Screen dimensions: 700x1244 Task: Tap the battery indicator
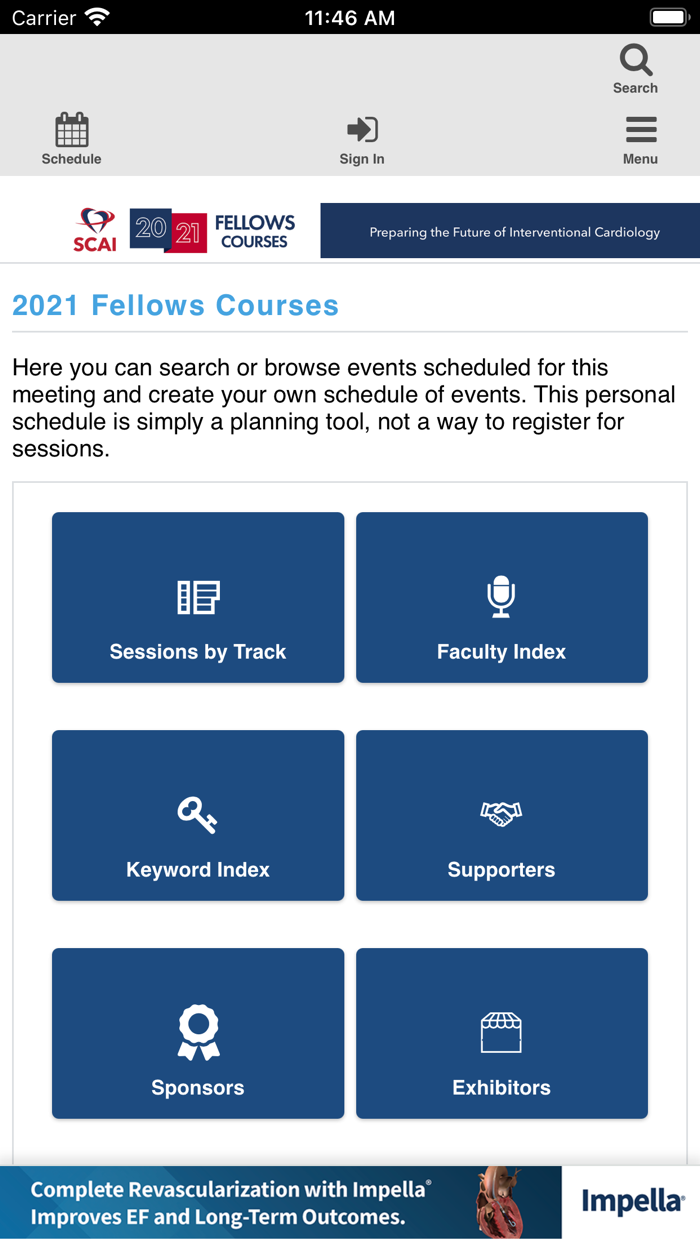pyautogui.click(x=668, y=15)
